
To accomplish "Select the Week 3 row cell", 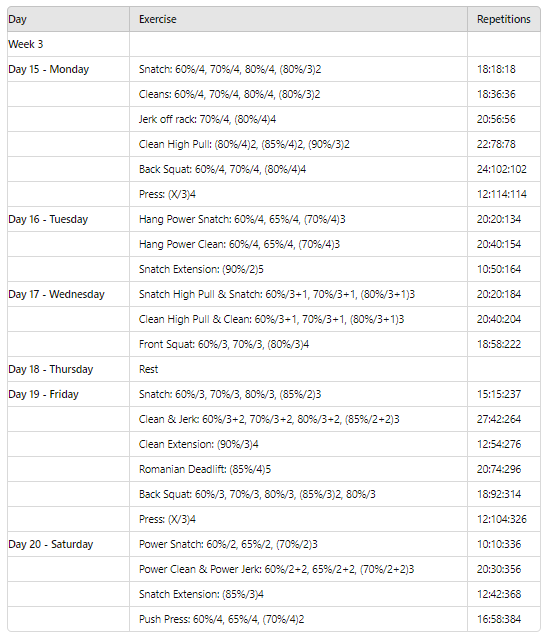I will pyautogui.click(x=68, y=44).
